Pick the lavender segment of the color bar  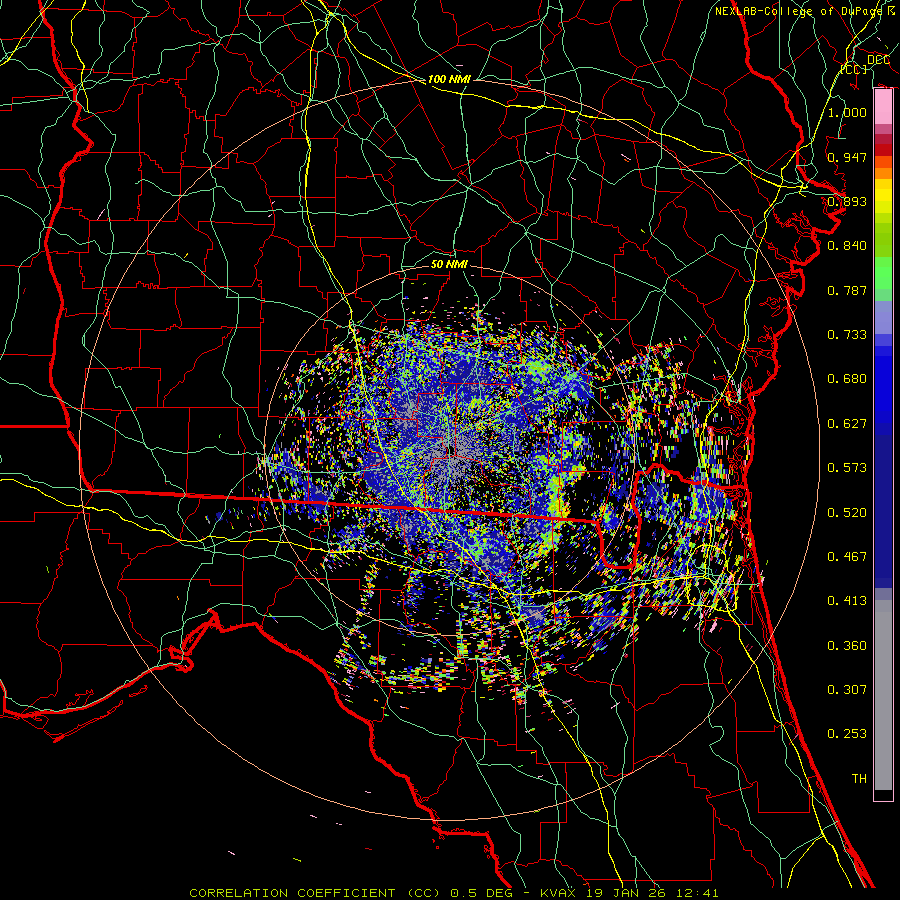click(x=883, y=317)
